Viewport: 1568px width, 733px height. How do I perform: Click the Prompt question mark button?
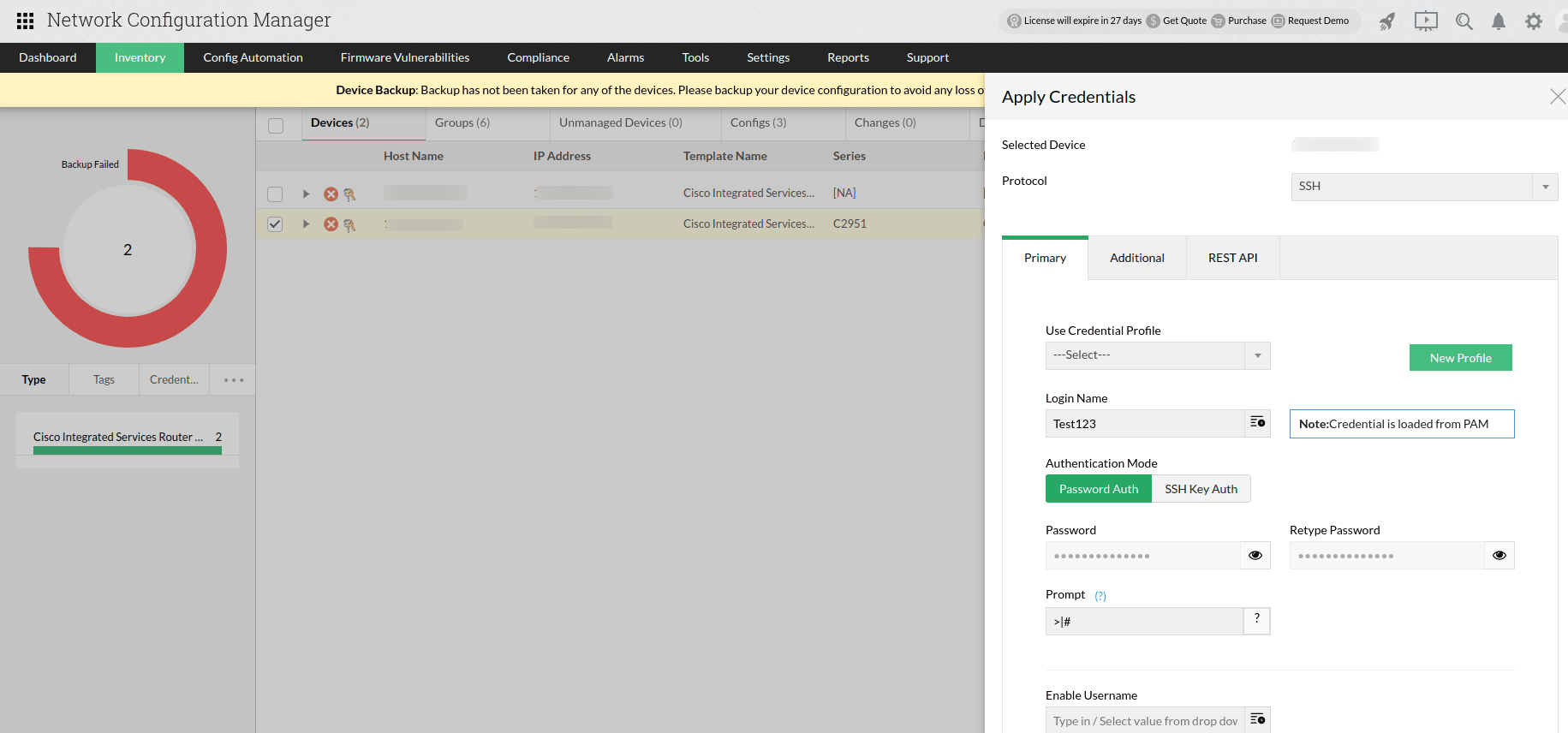point(1256,620)
